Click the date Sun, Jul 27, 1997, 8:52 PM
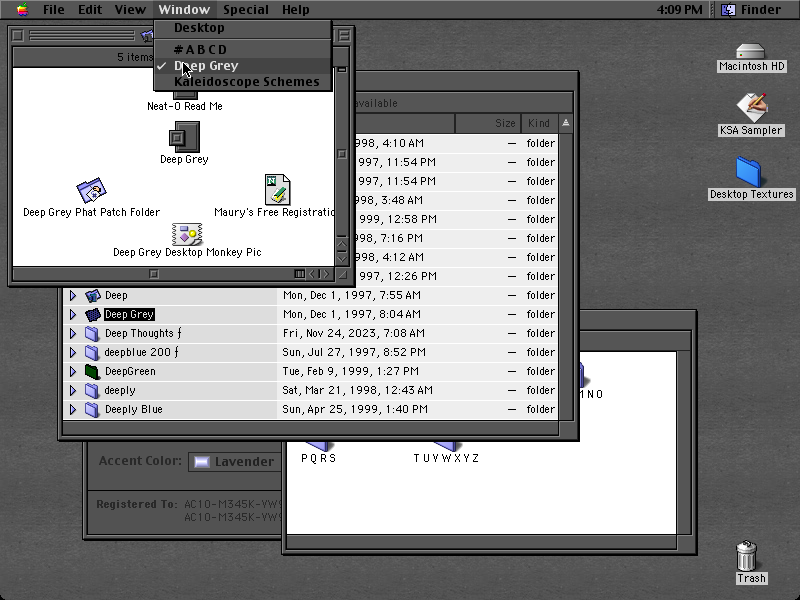The width and height of the screenshot is (800, 600). [x=354, y=353]
